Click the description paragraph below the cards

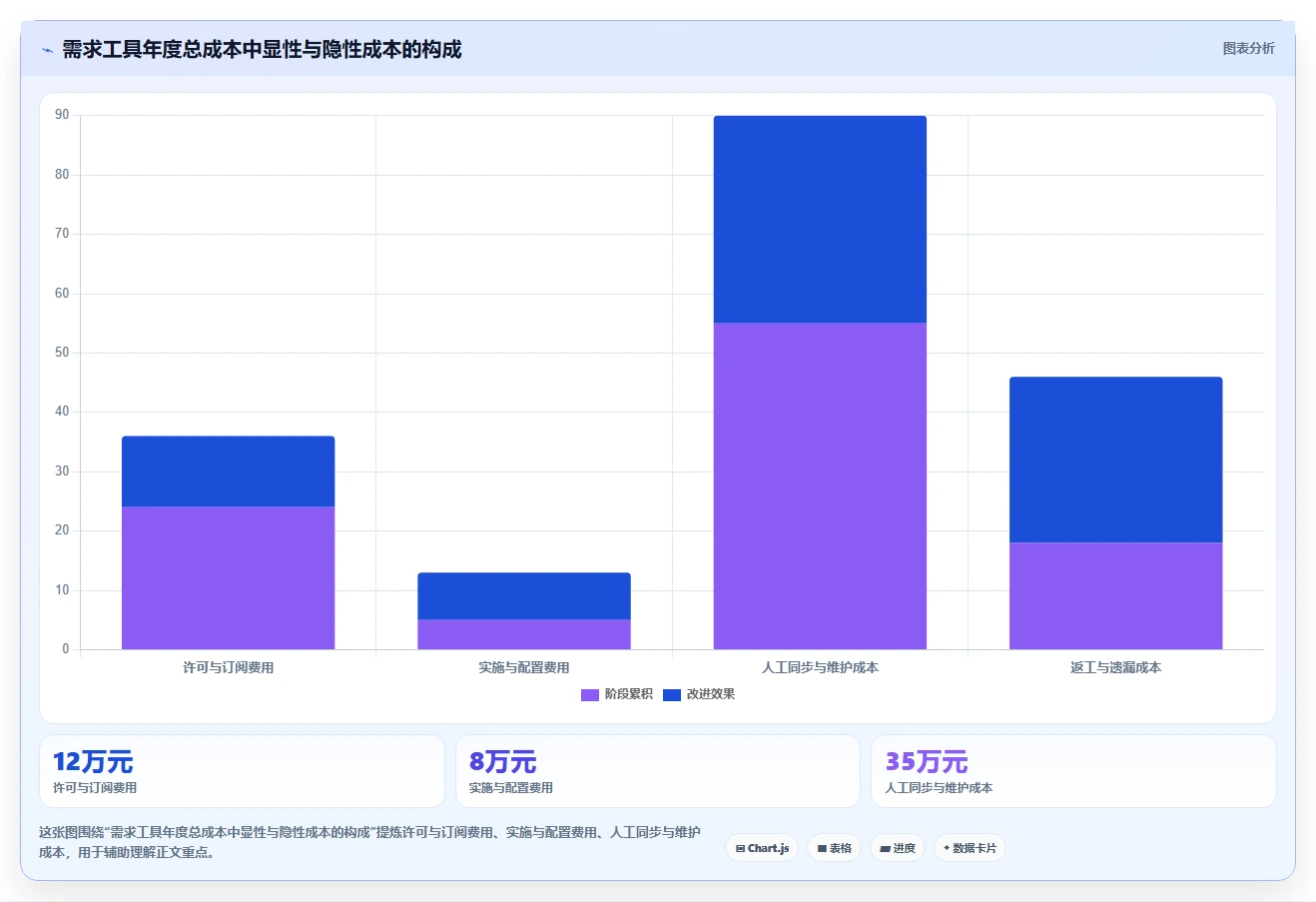(x=370, y=842)
